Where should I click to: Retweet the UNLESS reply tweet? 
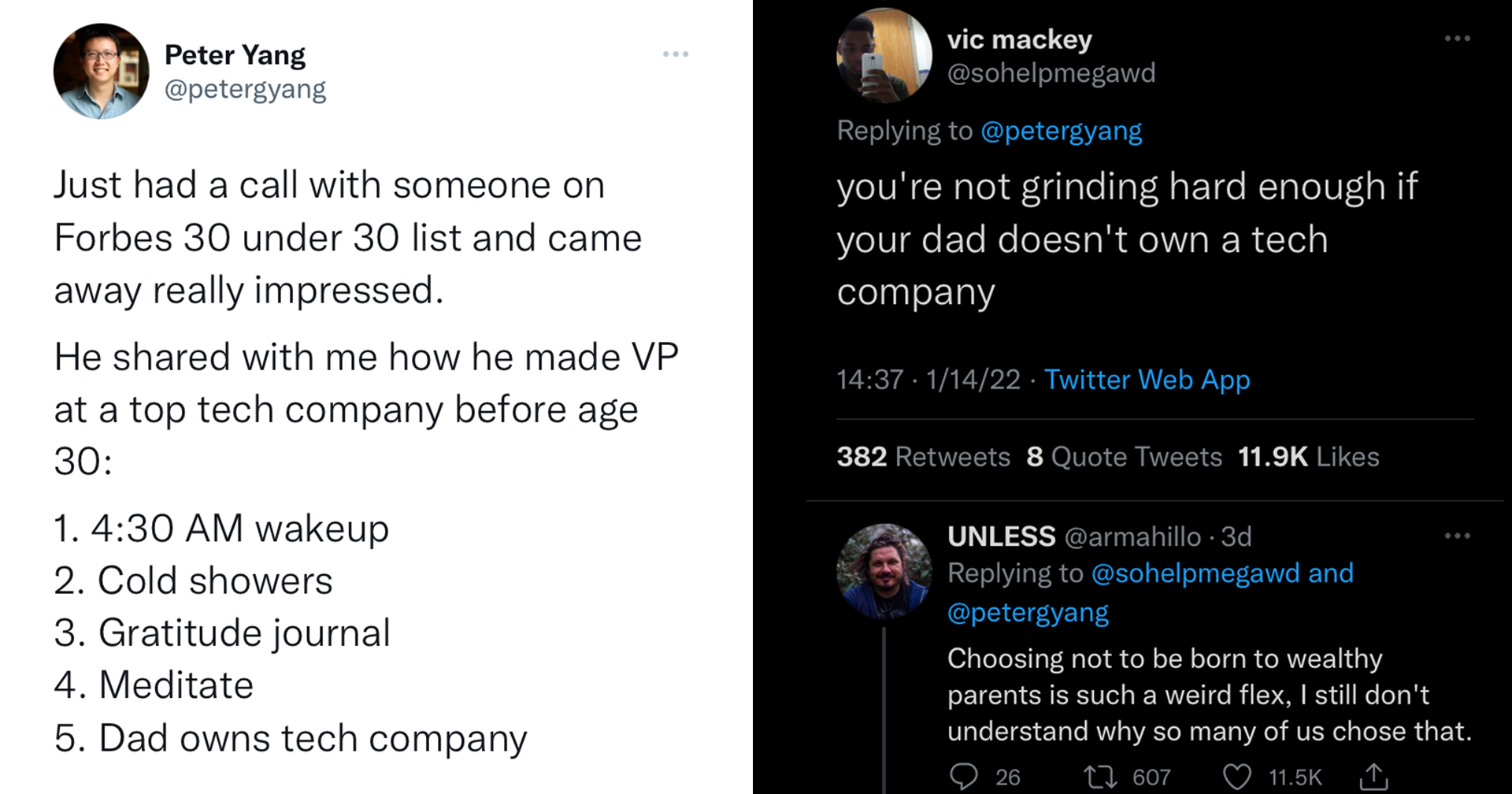coord(1100,777)
